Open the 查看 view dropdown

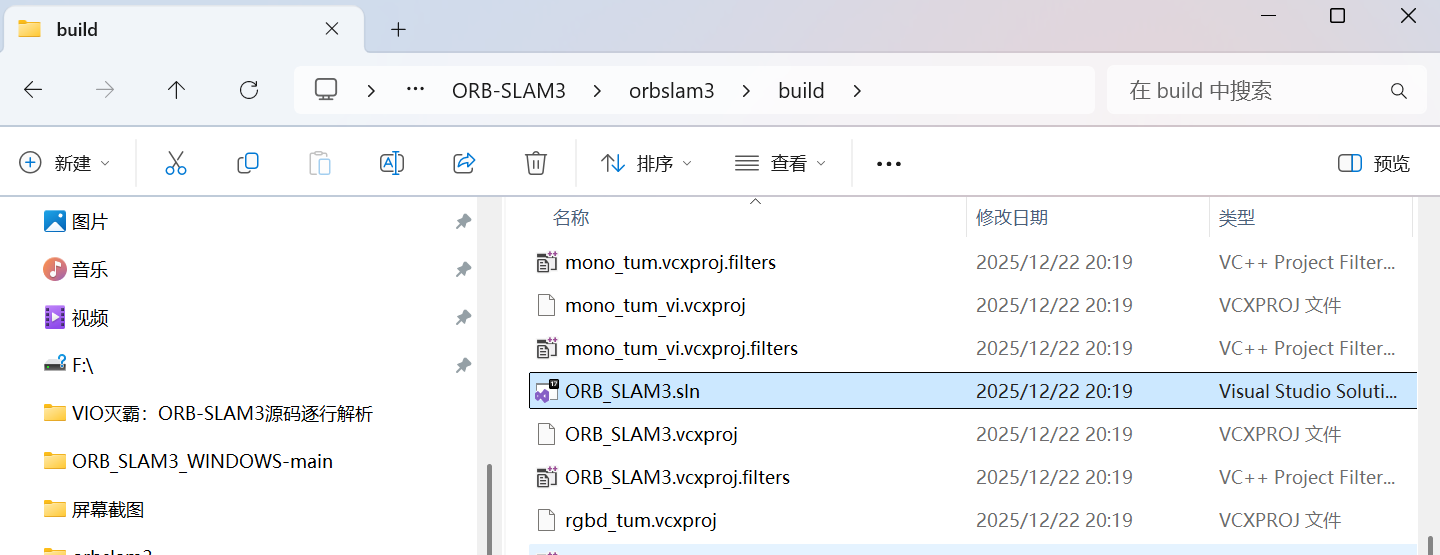pos(781,163)
